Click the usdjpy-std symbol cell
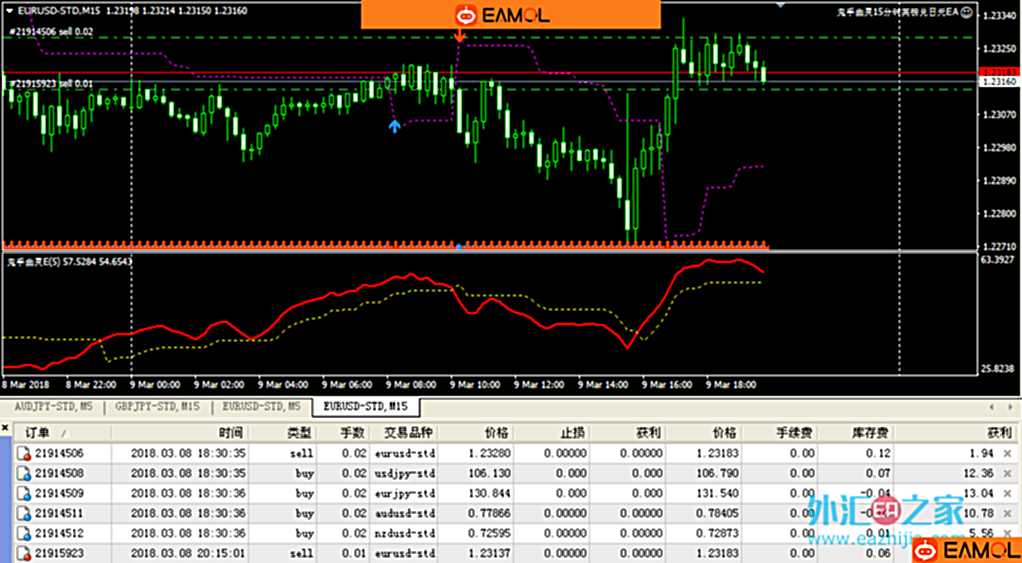The width and height of the screenshot is (1022, 563). coord(405,474)
